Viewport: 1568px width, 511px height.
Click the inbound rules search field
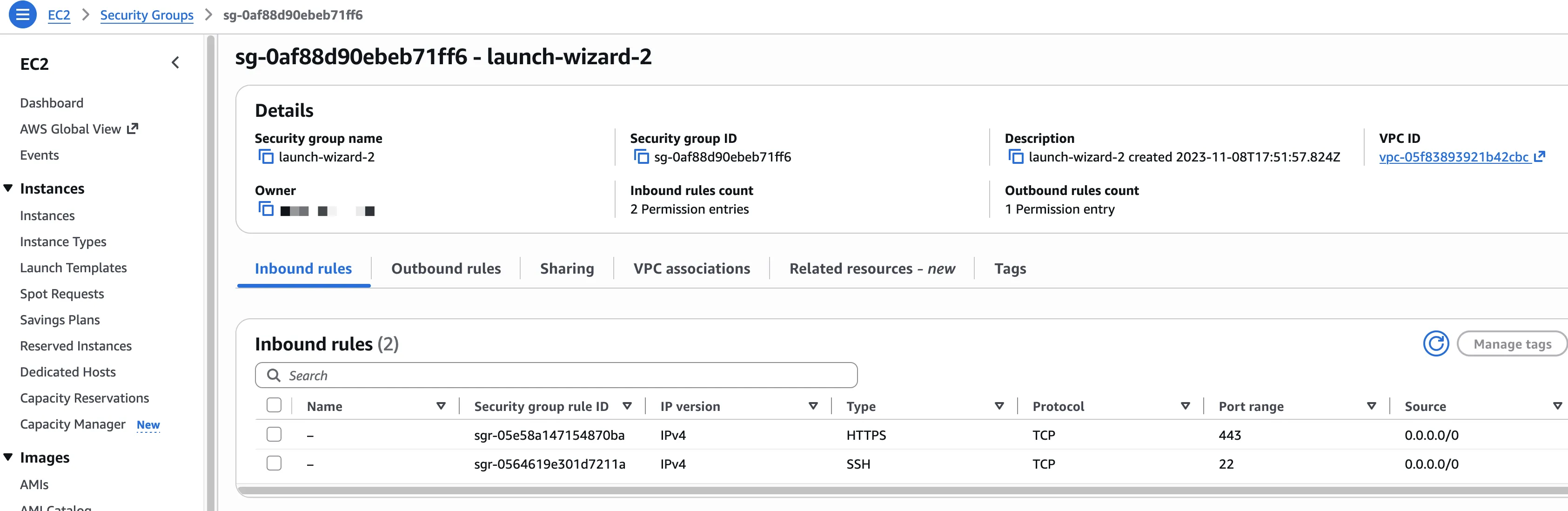556,375
